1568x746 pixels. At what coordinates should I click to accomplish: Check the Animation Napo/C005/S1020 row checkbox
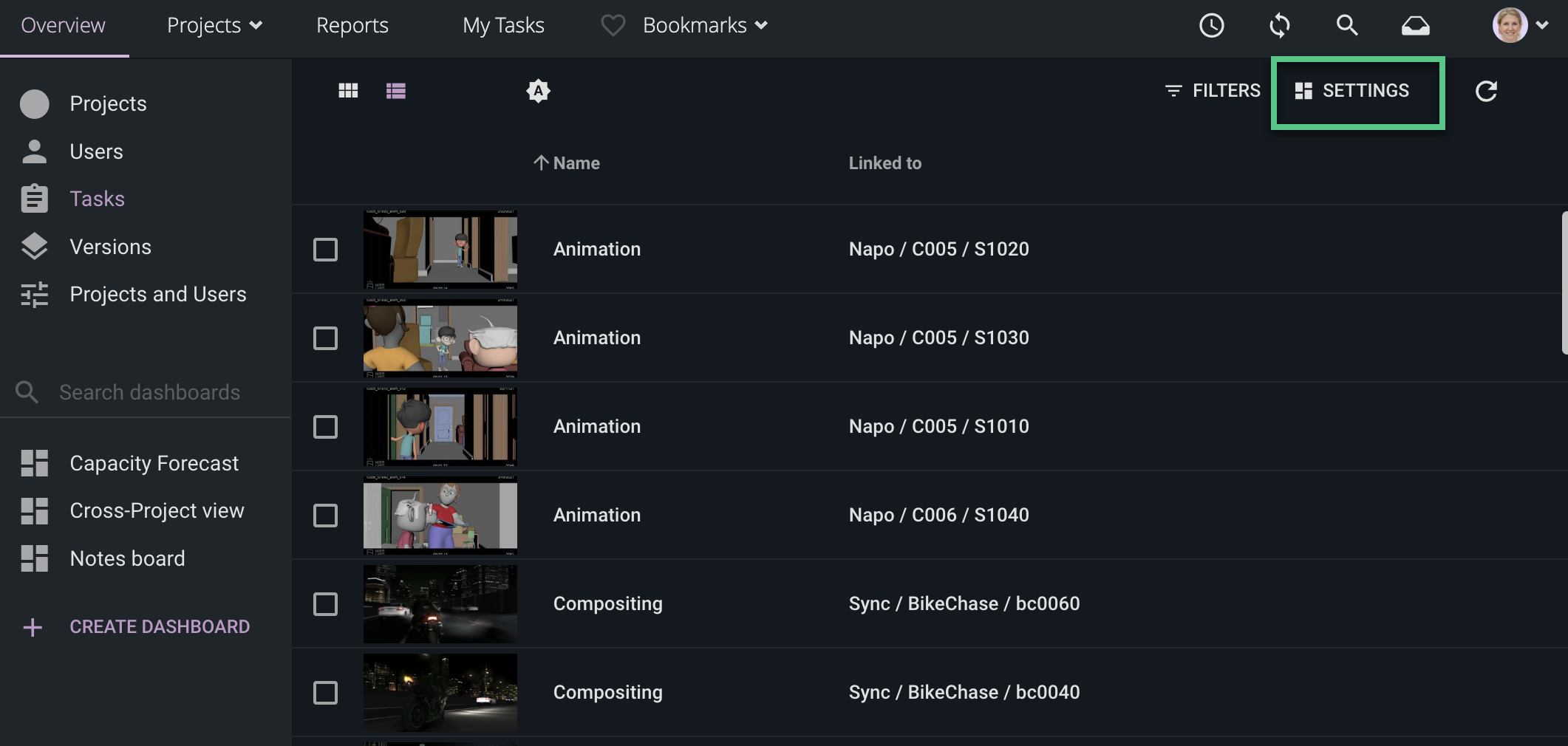pos(325,250)
